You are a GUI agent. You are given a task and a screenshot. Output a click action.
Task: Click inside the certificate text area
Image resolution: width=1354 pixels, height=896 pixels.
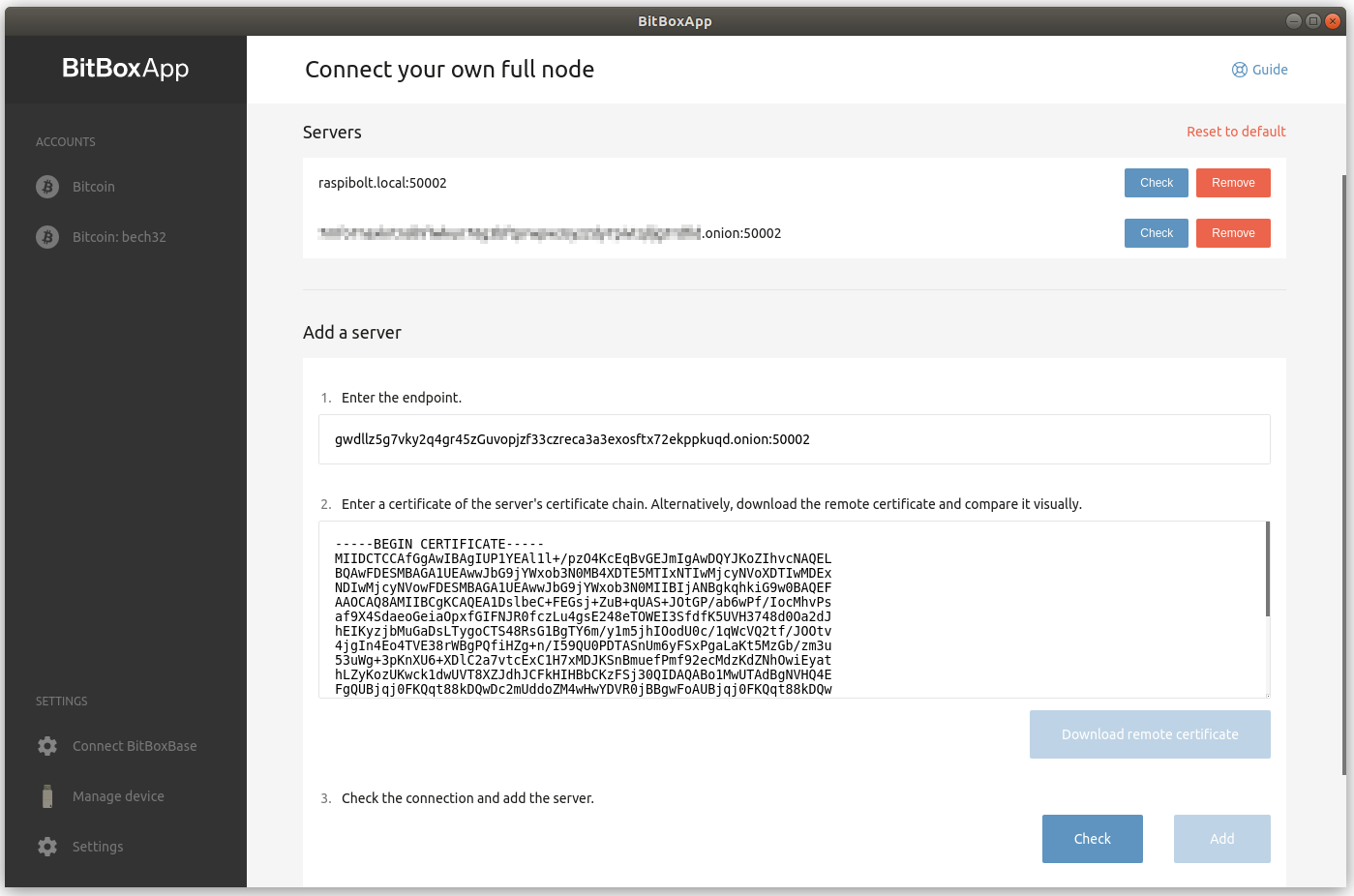click(795, 610)
